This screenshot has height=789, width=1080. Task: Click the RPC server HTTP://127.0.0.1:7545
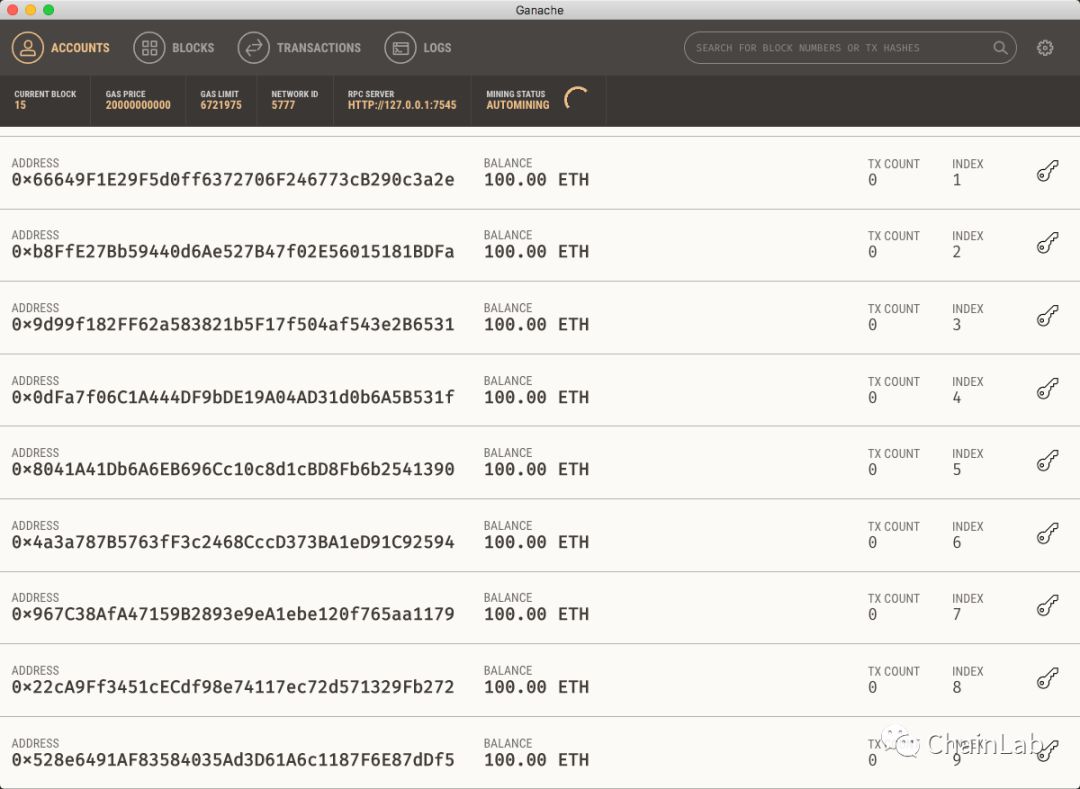pos(402,105)
